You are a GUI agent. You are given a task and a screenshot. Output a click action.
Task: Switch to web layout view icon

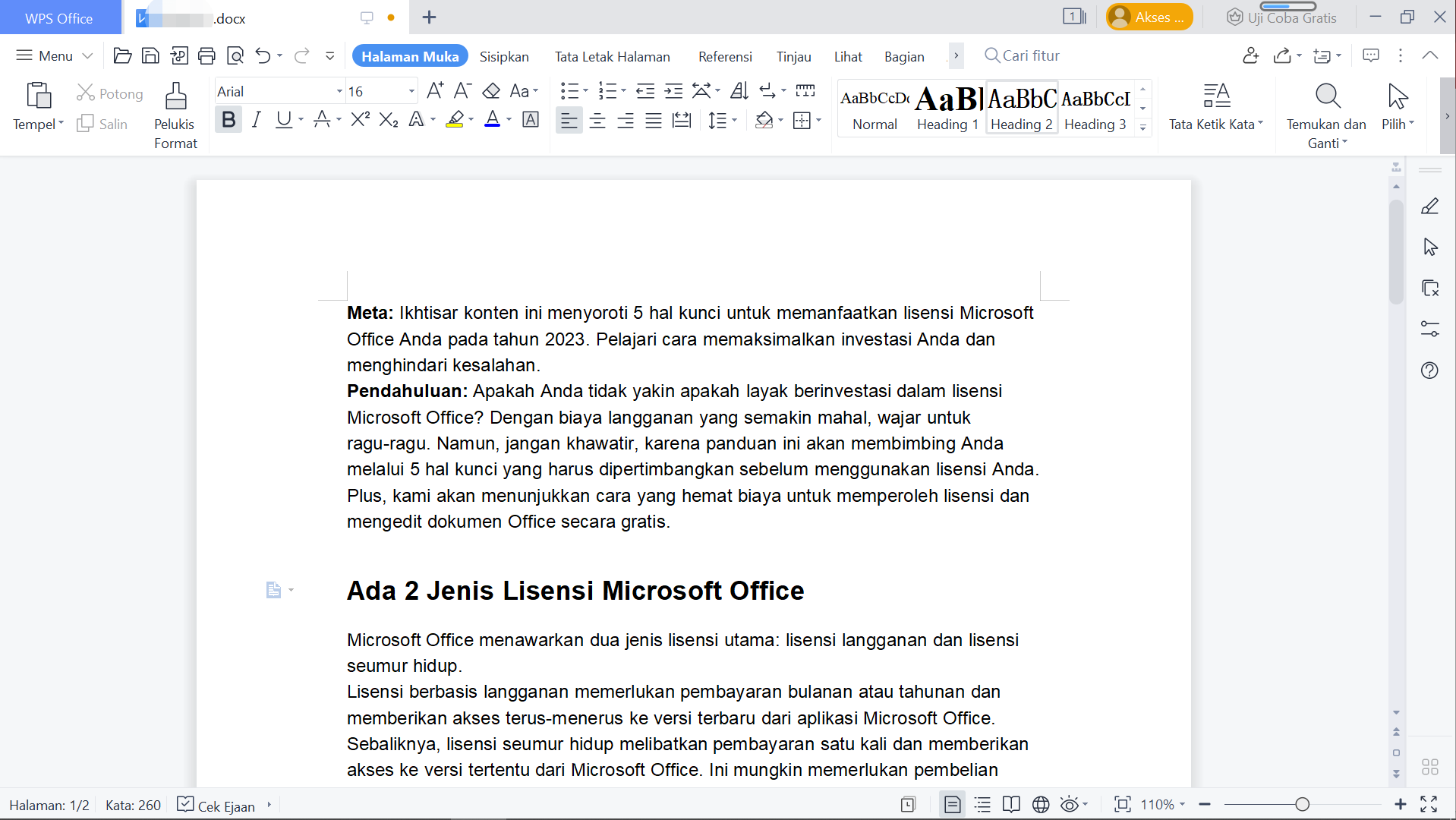point(1041,805)
